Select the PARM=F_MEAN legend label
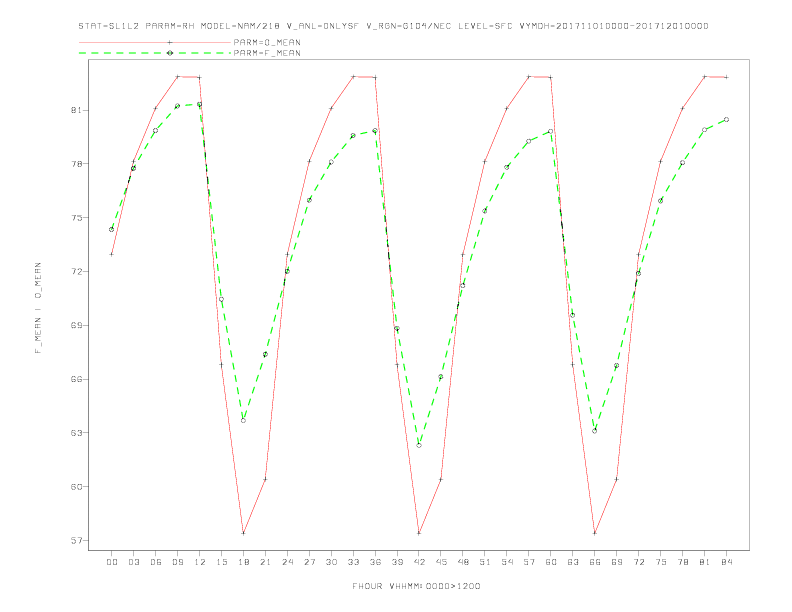The height and width of the screenshot is (612, 792). coord(267,53)
